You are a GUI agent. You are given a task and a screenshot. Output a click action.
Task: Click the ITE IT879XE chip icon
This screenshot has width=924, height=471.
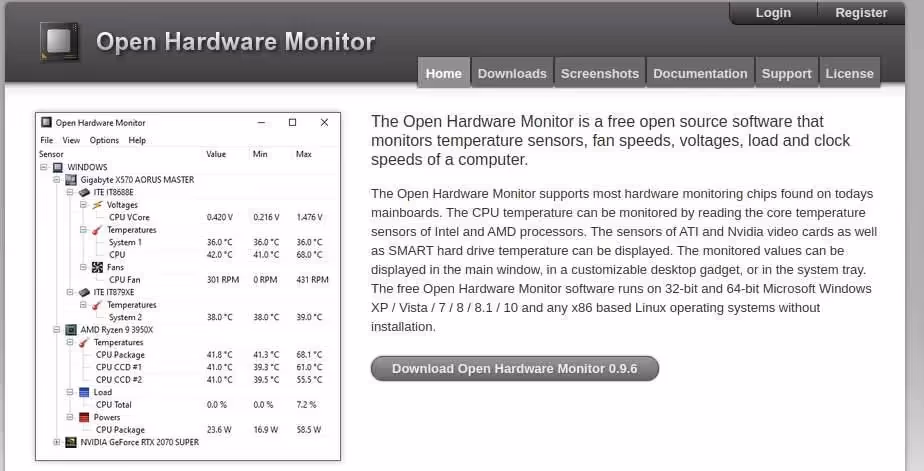click(84, 292)
